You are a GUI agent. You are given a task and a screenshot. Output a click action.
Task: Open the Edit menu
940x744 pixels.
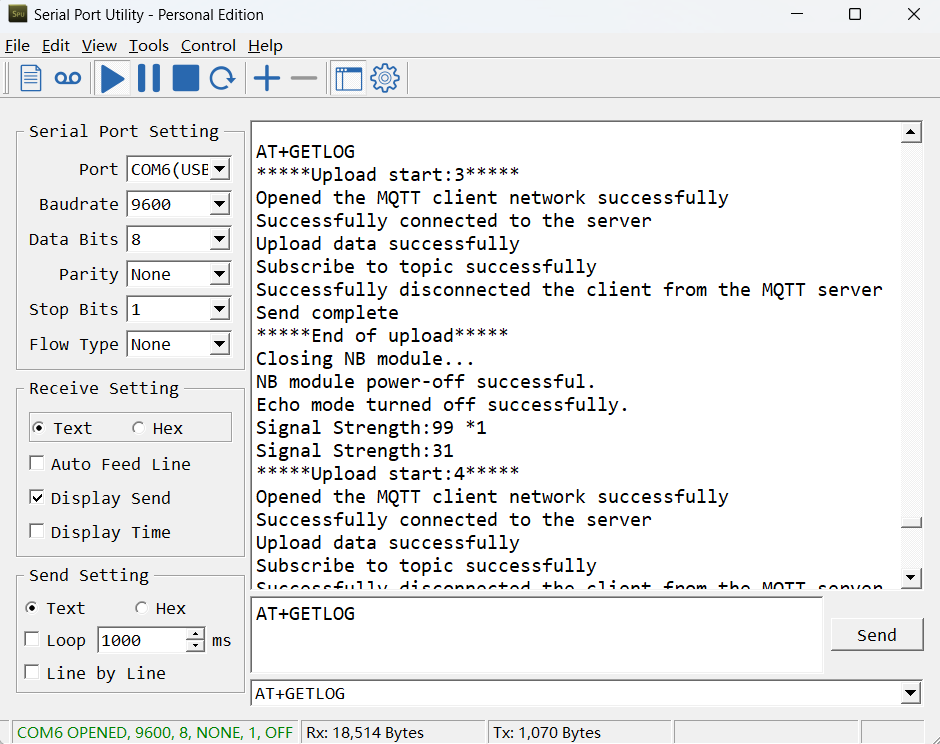(56, 46)
